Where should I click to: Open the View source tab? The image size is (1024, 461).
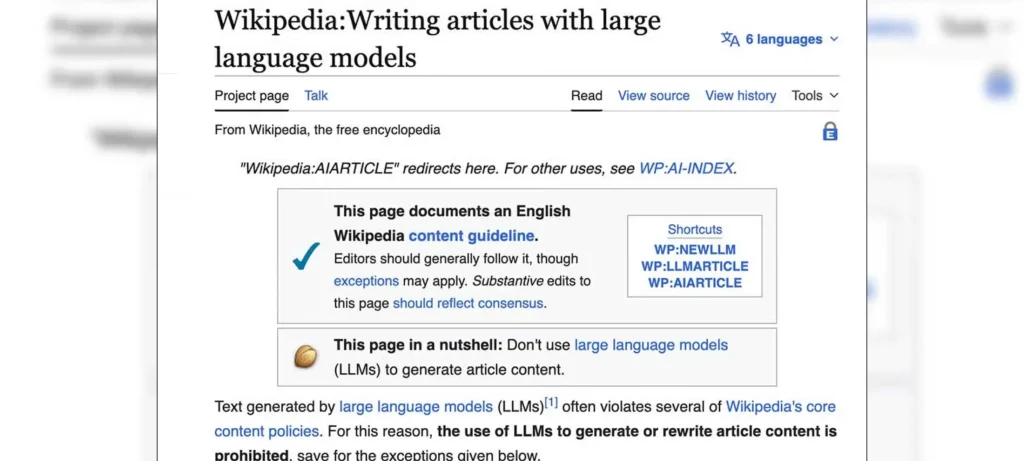[x=653, y=96]
